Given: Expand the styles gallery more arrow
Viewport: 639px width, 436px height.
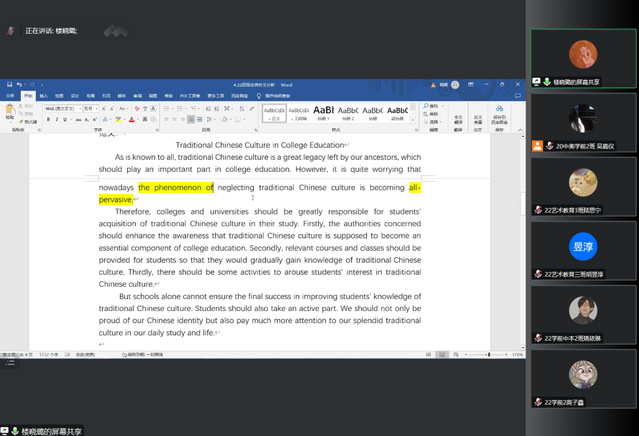Looking at the screenshot, I should pos(412,121).
